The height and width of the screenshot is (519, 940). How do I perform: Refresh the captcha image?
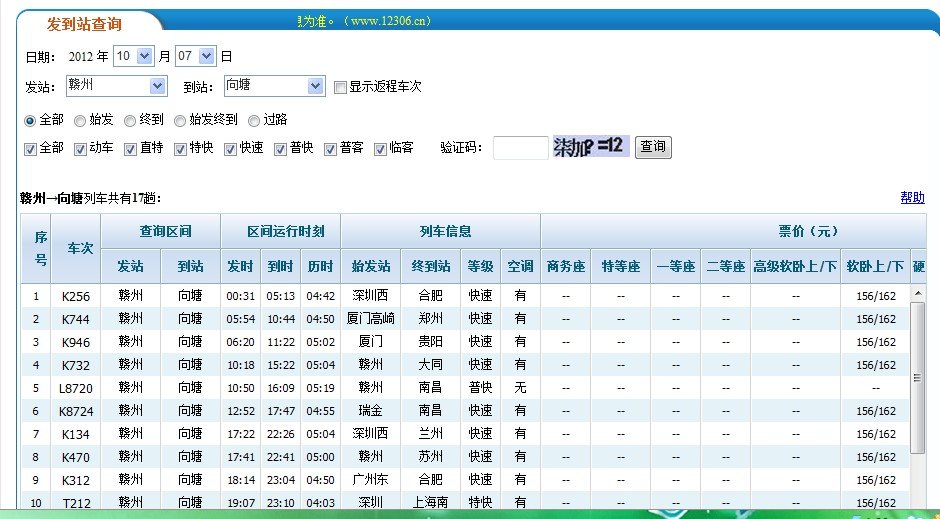tap(590, 146)
